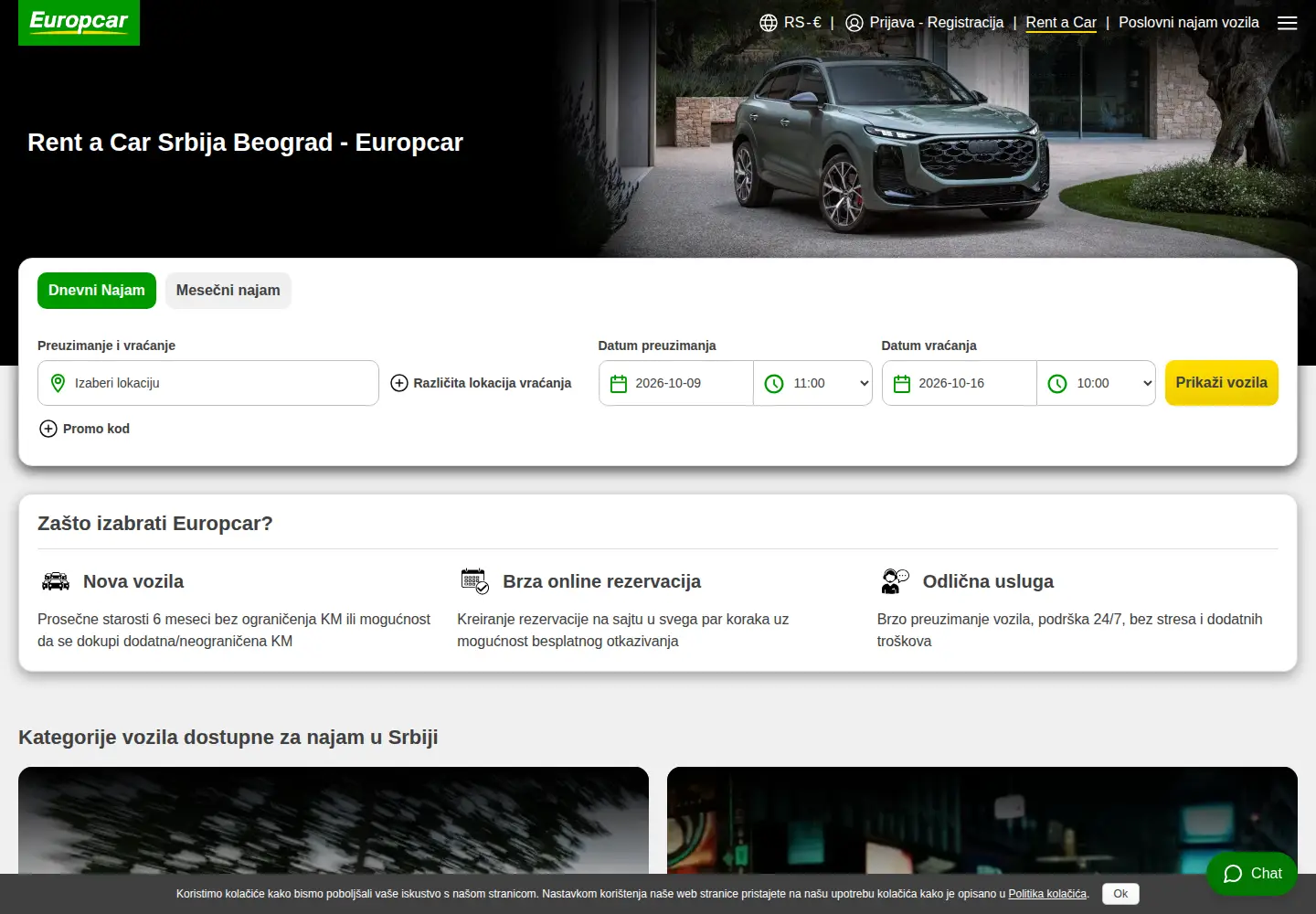This screenshot has width=1316, height=914.
Task: Click return date field 2026-10-16
Action: [960, 383]
